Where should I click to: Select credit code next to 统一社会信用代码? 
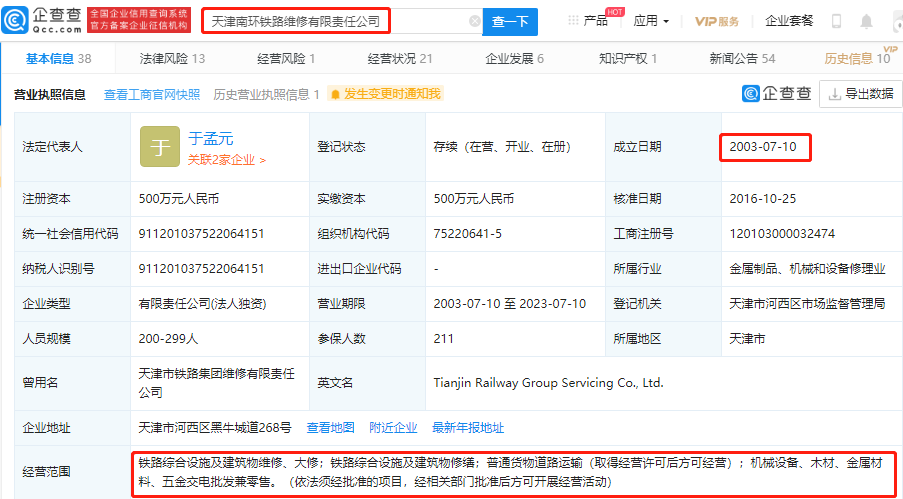[202, 234]
